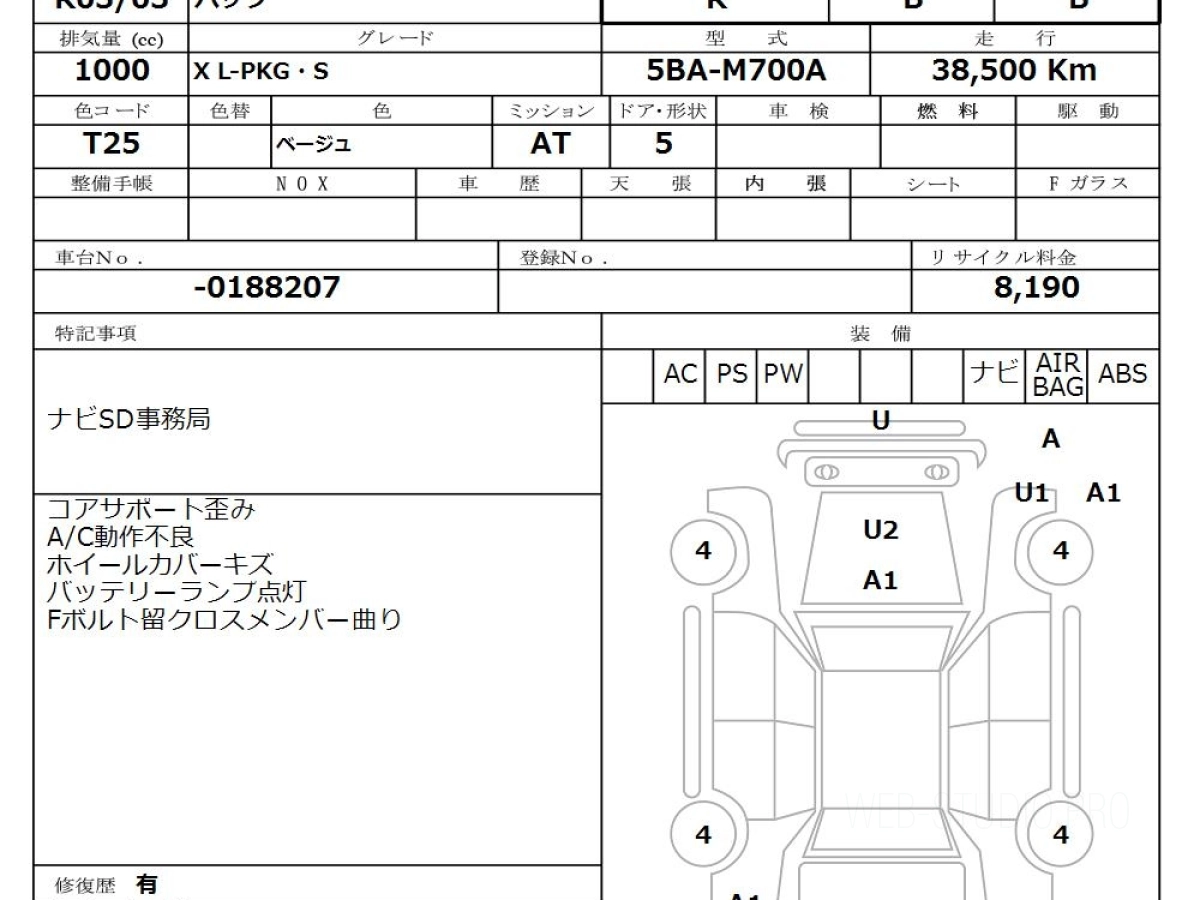Click the rear-left wheel marked 4
Image resolution: width=1200 pixels, height=900 pixels.
point(703,835)
